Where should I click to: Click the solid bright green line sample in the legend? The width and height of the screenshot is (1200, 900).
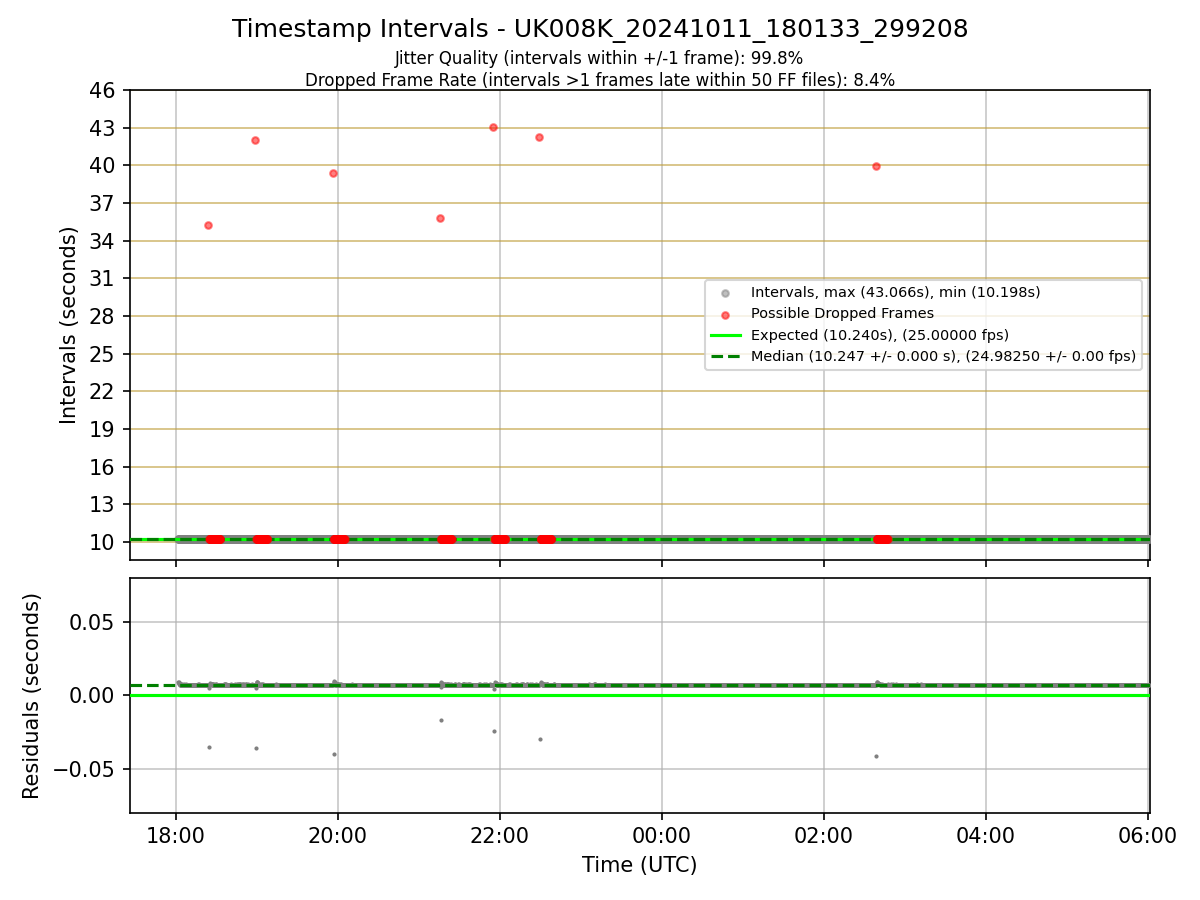pyautogui.click(x=725, y=335)
